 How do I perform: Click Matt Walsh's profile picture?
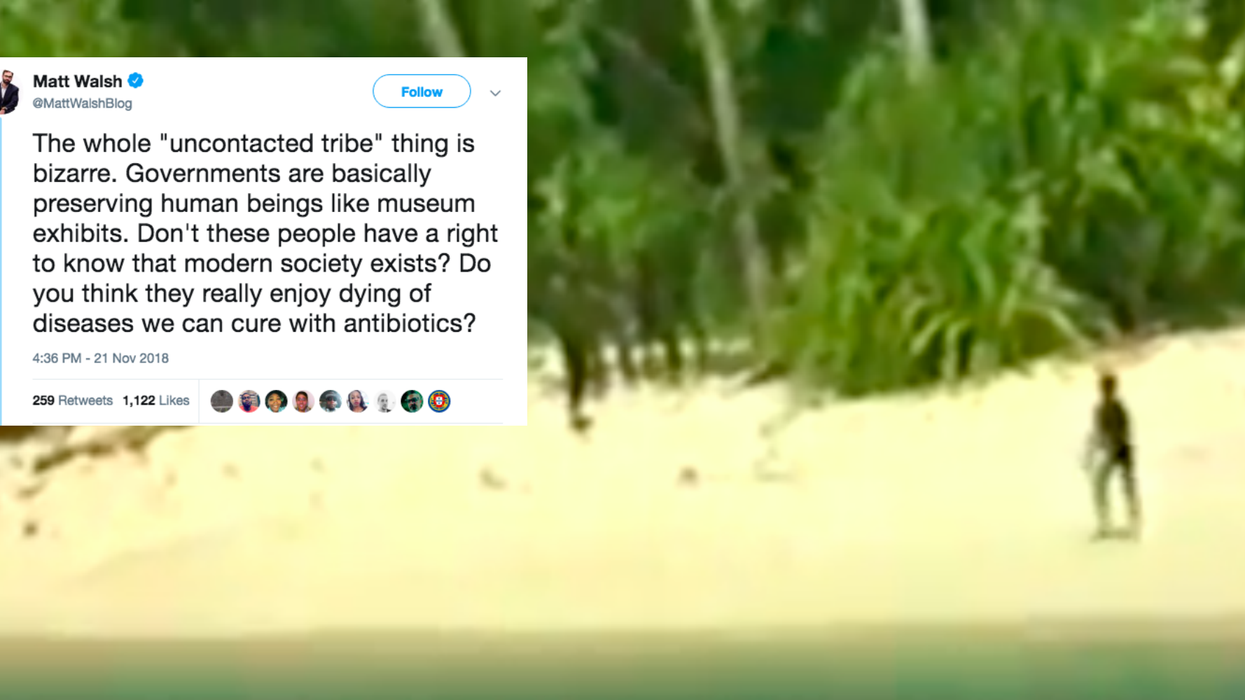pos(9,92)
